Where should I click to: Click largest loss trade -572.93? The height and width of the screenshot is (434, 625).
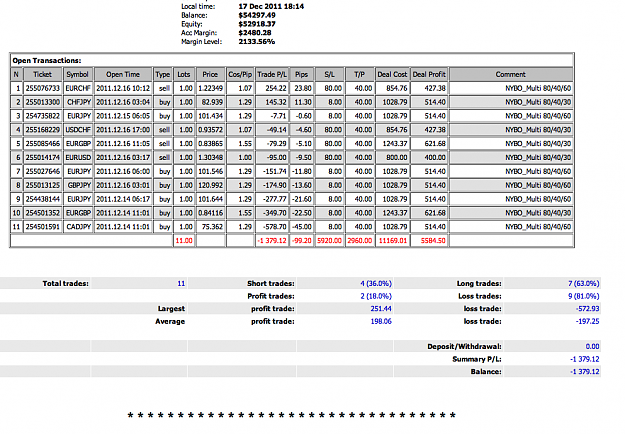click(x=588, y=308)
